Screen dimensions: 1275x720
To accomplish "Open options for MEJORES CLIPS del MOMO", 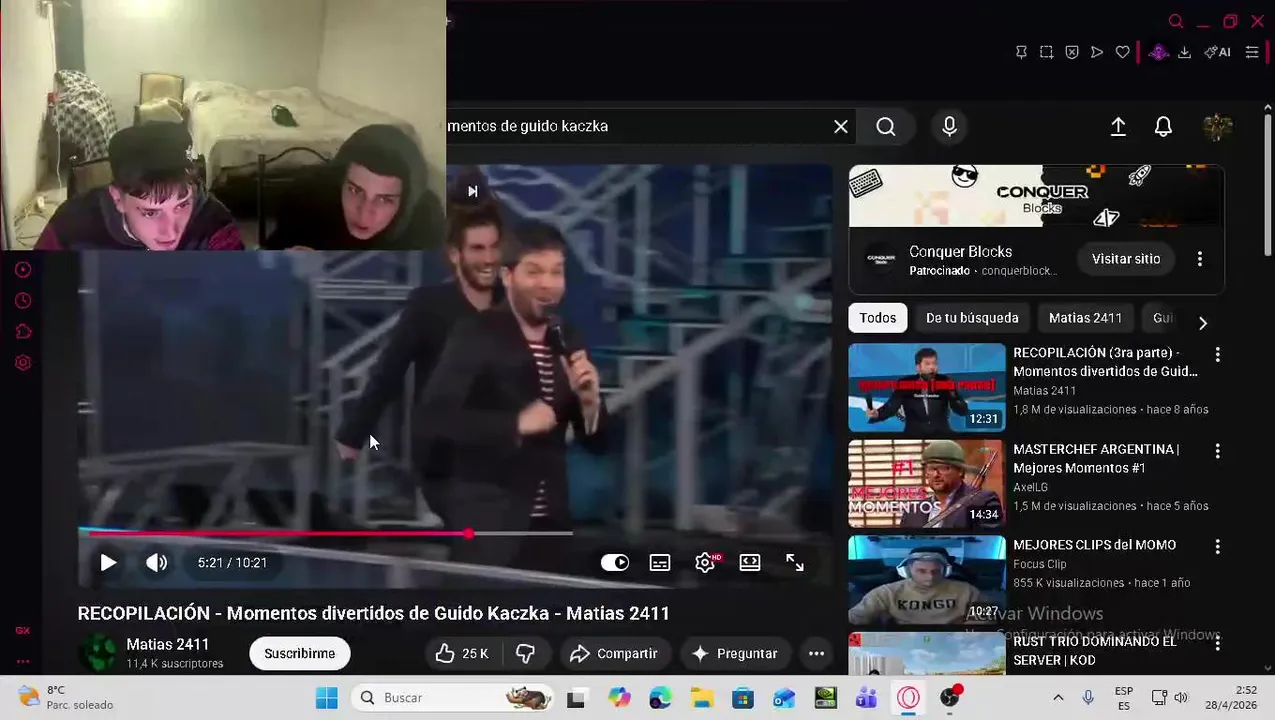I will tap(1217, 547).
